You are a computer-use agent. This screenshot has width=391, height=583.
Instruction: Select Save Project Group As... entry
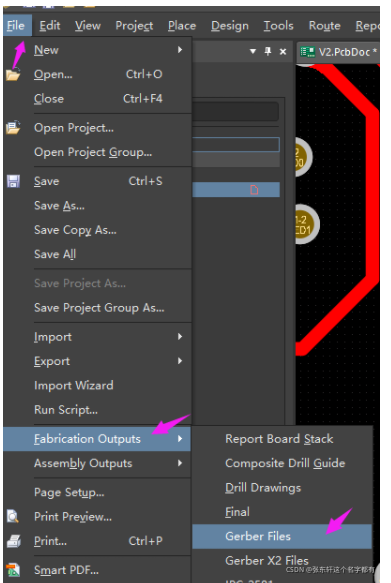pyautogui.click(x=97, y=308)
